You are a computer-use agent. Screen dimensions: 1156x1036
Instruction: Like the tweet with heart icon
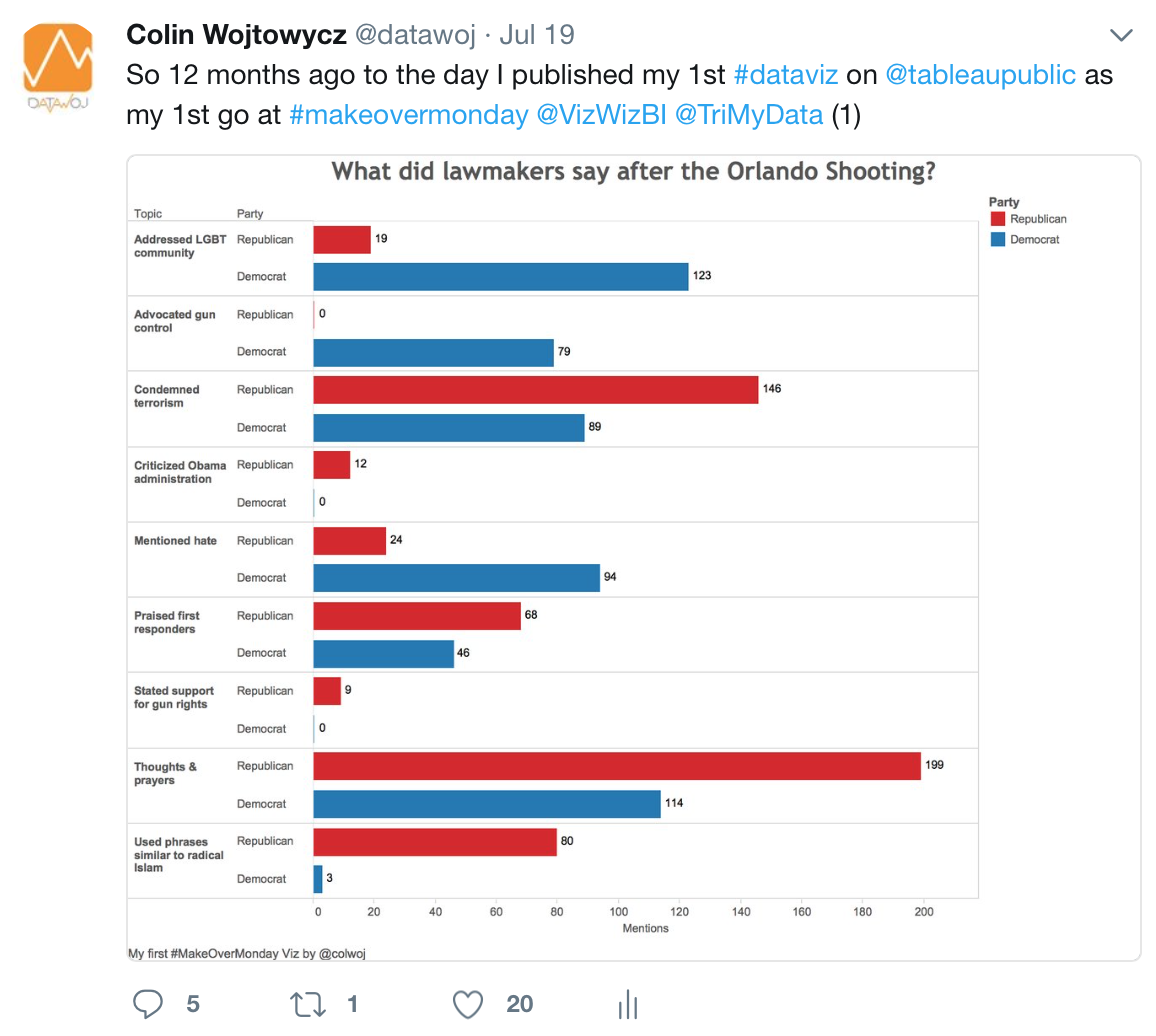(467, 1004)
